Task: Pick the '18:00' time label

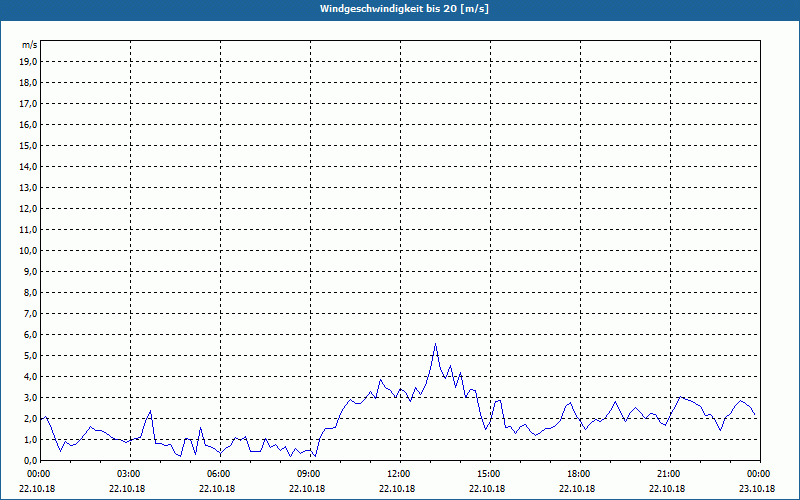Action: click(580, 474)
